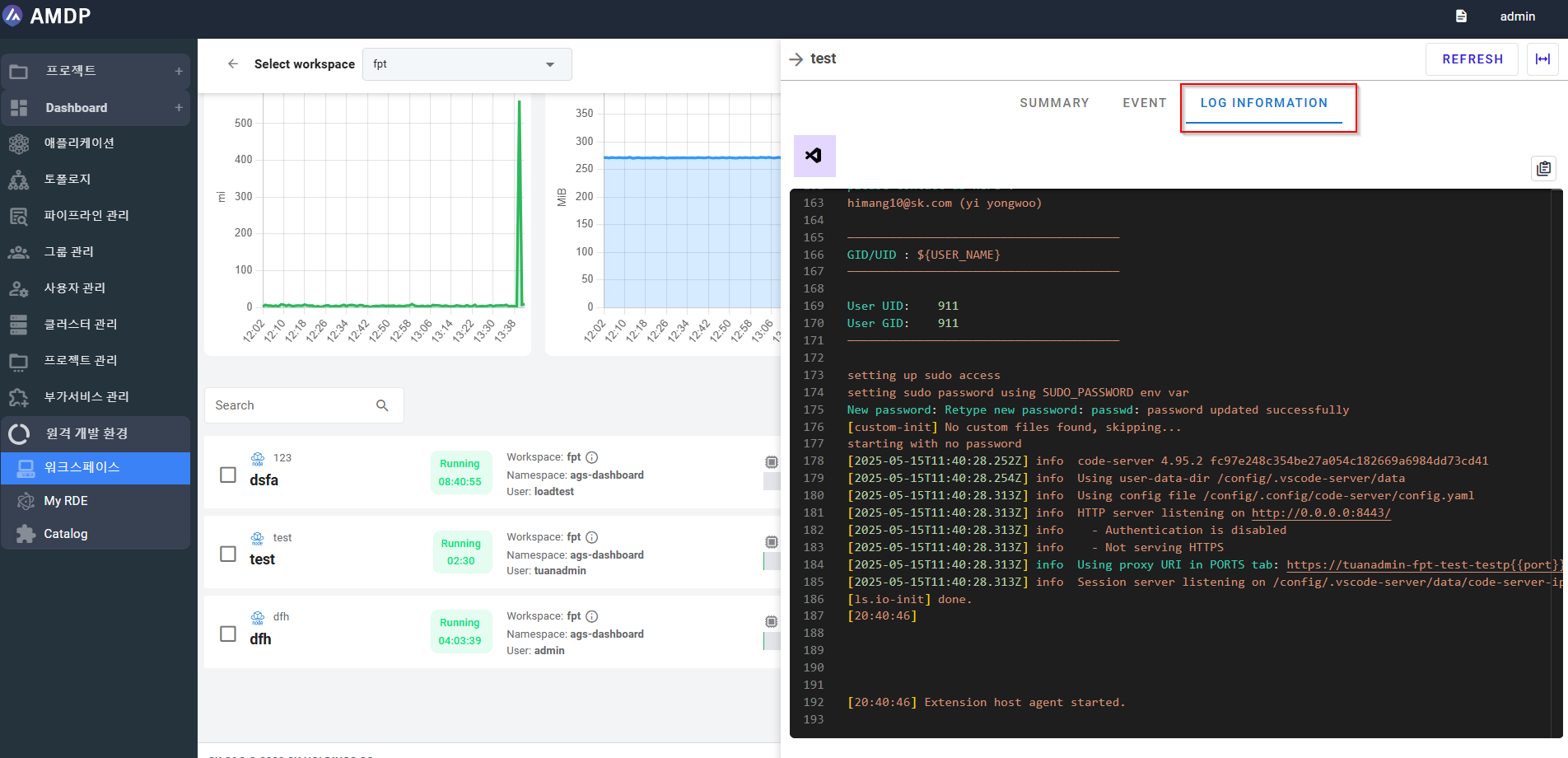Viewport: 1568px width, 758px height.
Task: Click the workspace dropdown caret arrow
Action: click(x=550, y=64)
